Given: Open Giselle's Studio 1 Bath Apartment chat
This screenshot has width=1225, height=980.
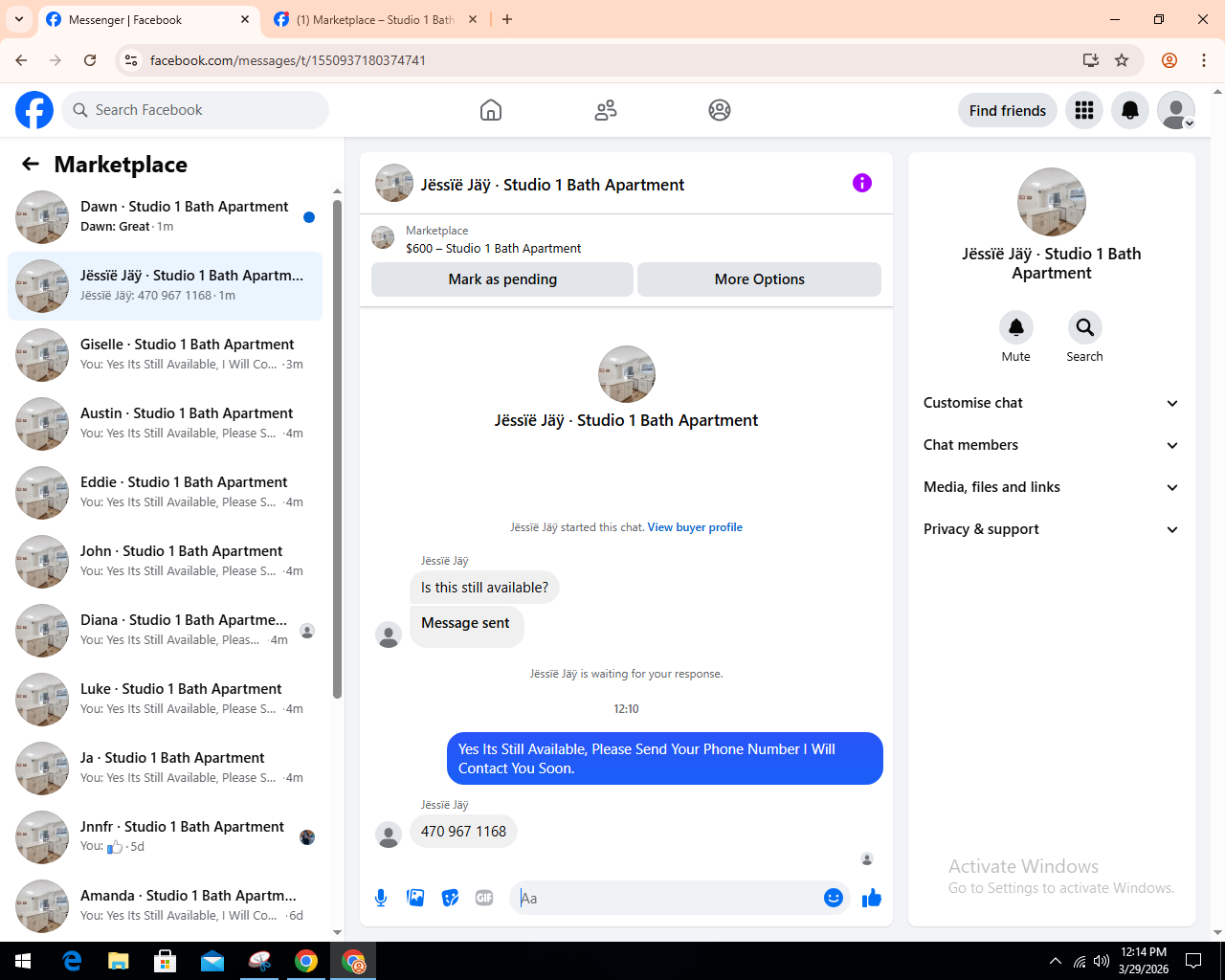Looking at the screenshot, I should pos(165,355).
